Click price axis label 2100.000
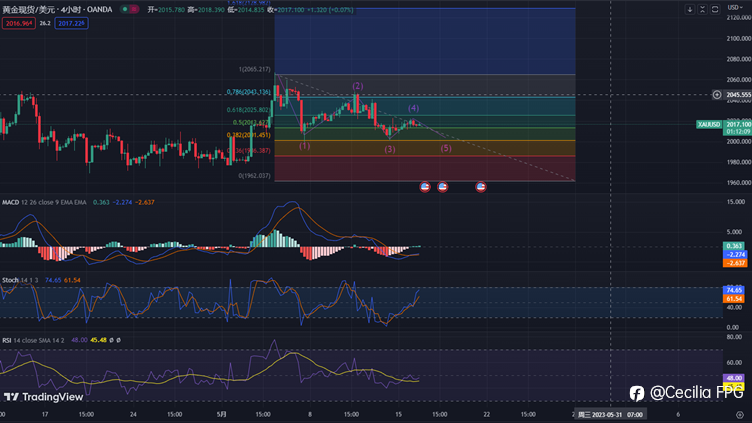 [x=739, y=38]
